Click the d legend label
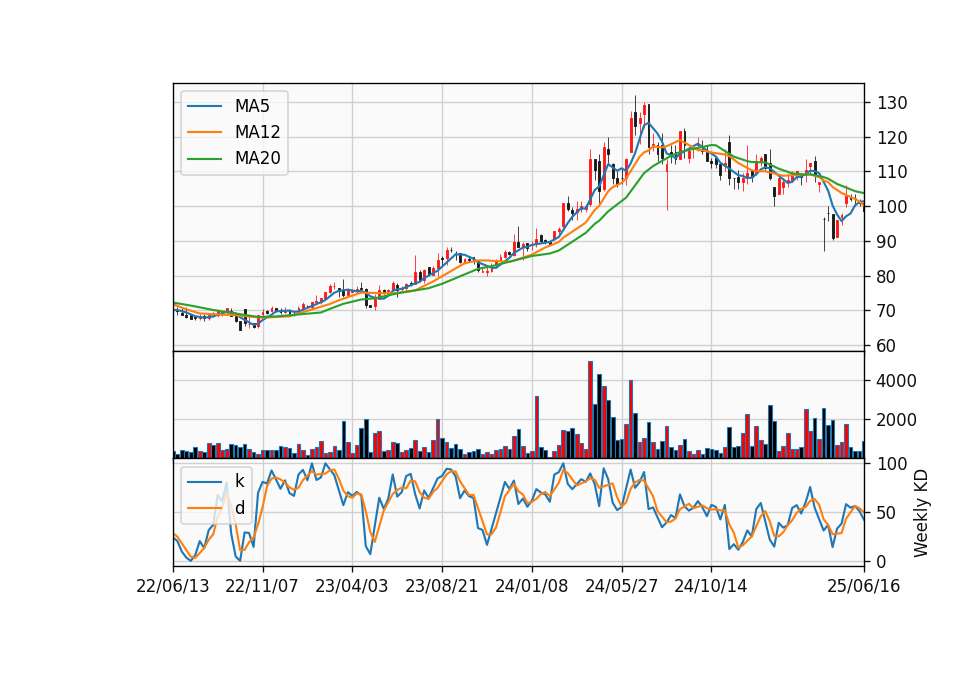Viewport: 960px width, 690px height. (239, 508)
